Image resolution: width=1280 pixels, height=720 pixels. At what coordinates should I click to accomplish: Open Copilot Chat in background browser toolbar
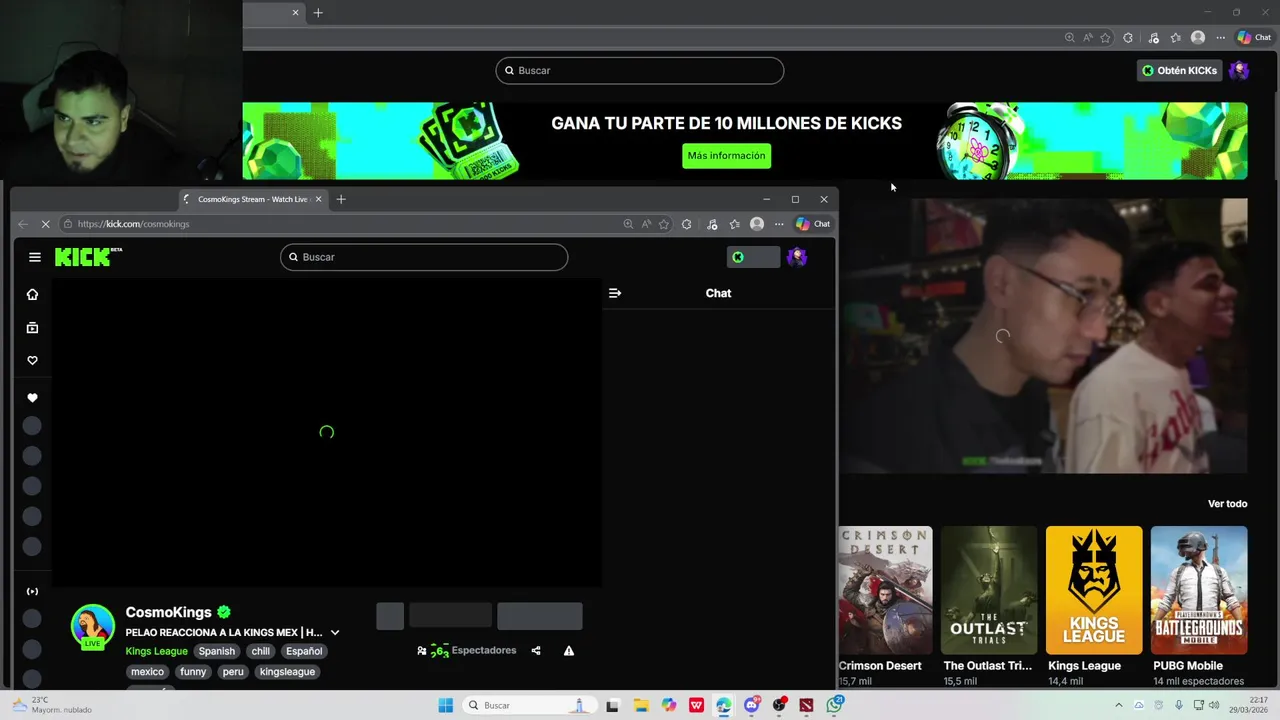point(1254,38)
